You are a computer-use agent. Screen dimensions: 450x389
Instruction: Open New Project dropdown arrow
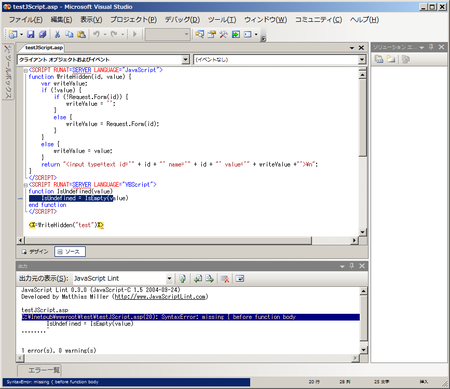pyautogui.click(x=21, y=34)
